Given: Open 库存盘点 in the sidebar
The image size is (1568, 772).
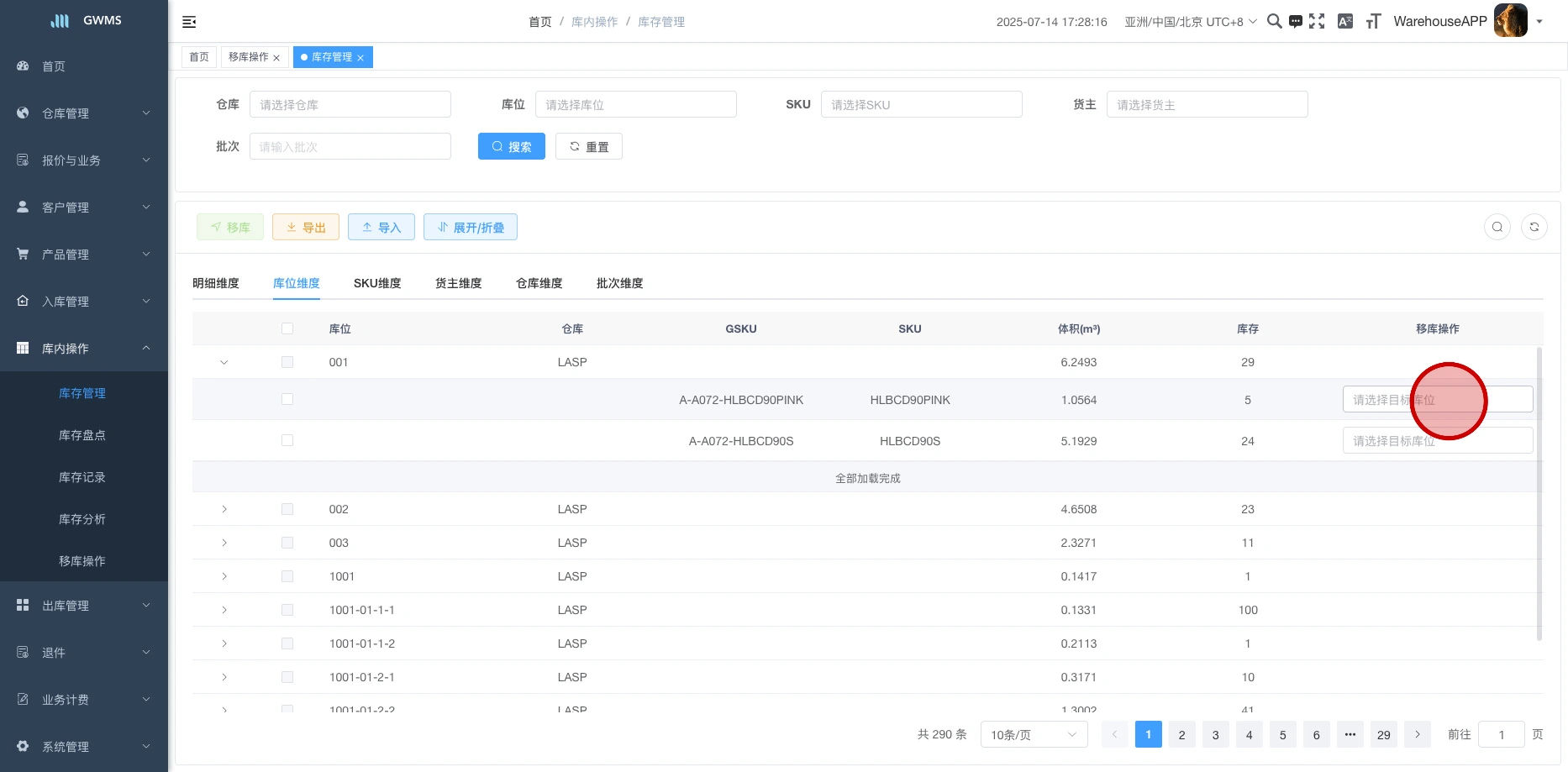Looking at the screenshot, I should point(82,435).
